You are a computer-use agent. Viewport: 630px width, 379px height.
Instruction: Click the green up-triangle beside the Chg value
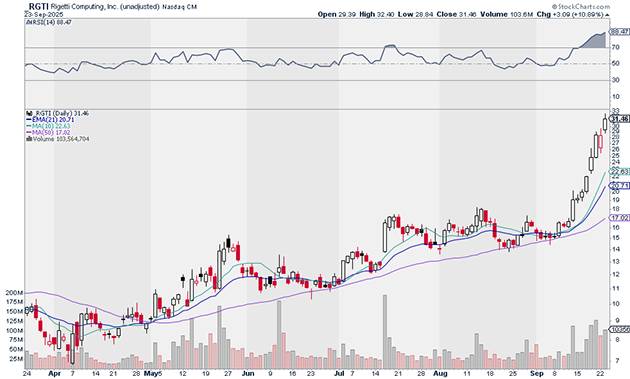tap(608, 15)
